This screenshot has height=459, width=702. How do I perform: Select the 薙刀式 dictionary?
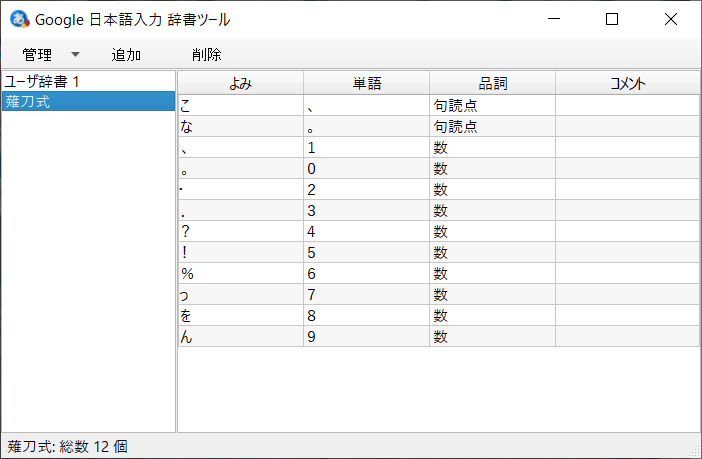click(88, 101)
